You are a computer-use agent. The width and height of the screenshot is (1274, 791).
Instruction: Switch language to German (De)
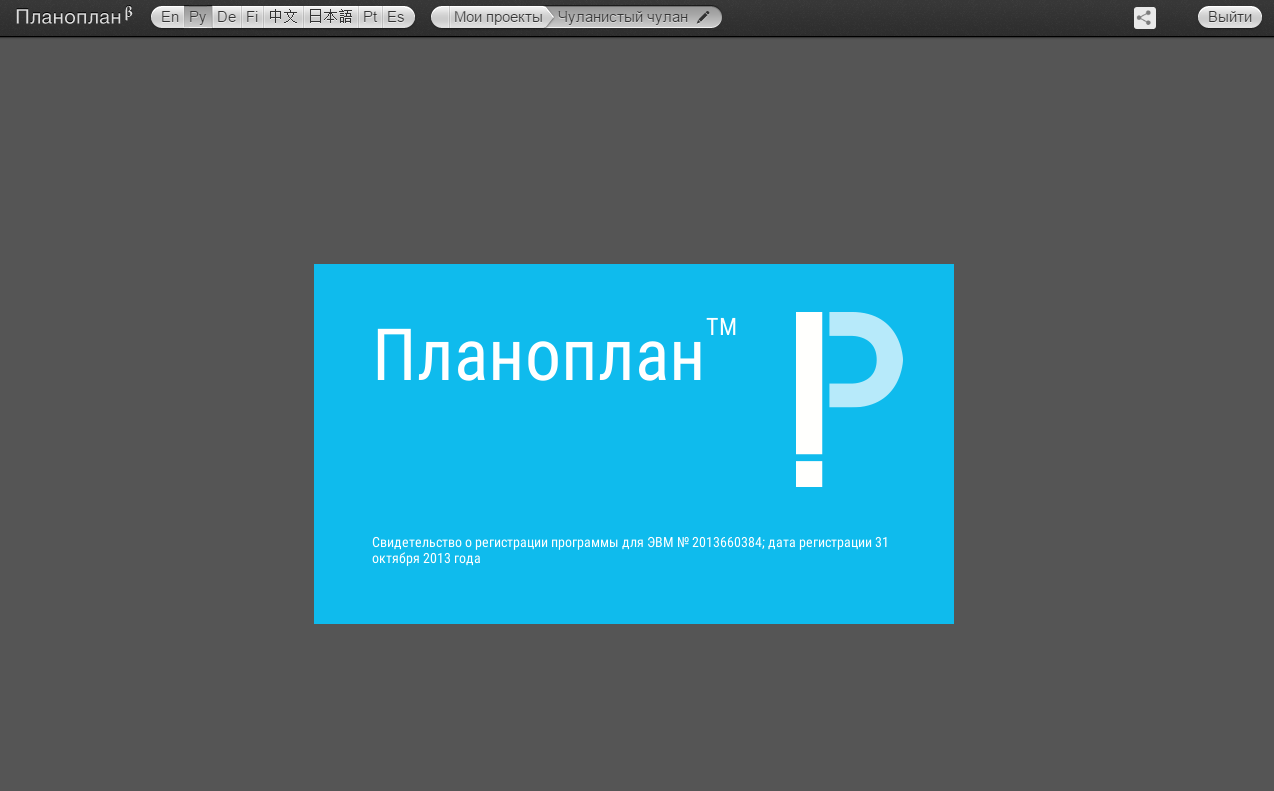227,17
